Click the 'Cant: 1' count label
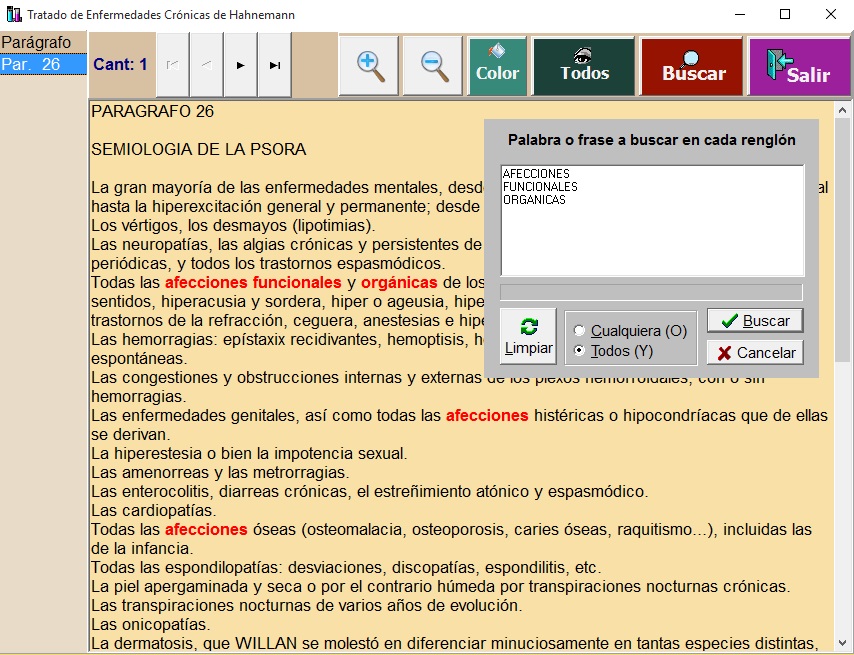Screen dimensions: 854x655 point(120,65)
